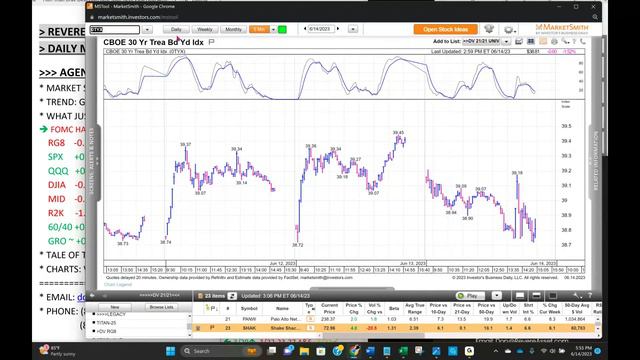Select the TITAN-25 list item
Image resolution: width=640 pixels, height=360 pixels.
click(107, 323)
